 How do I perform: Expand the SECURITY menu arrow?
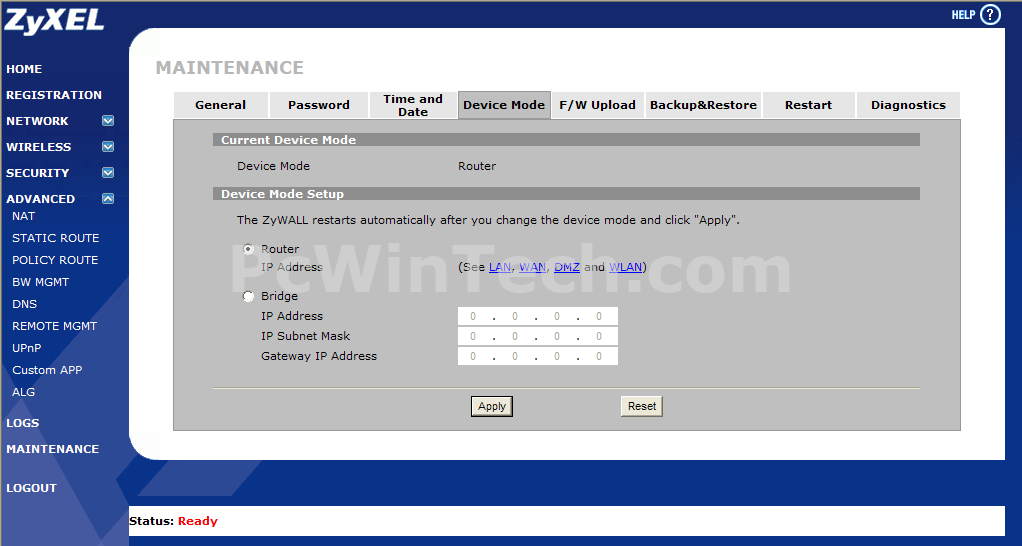[x=108, y=173]
